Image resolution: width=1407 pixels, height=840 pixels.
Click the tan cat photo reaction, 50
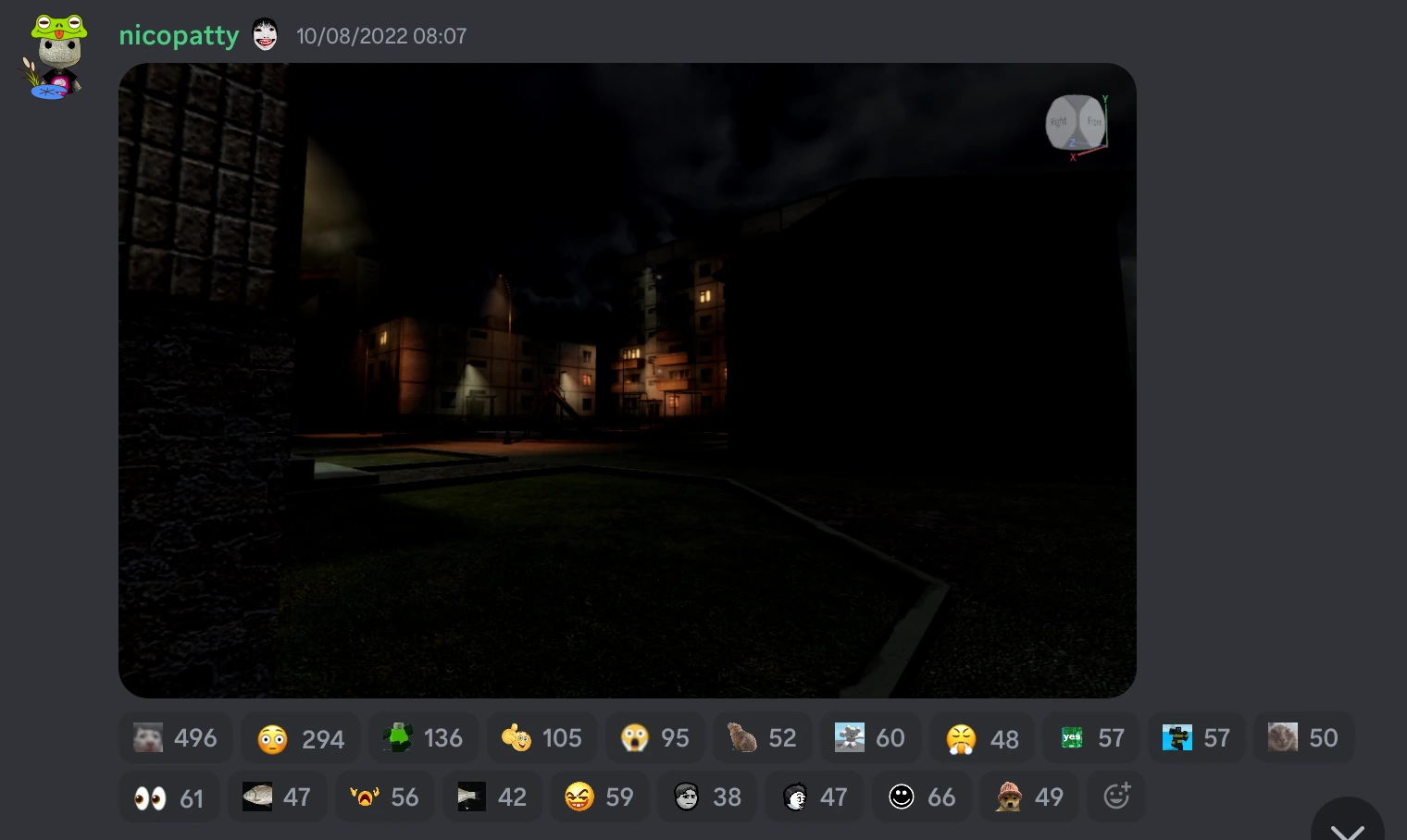pos(1303,737)
